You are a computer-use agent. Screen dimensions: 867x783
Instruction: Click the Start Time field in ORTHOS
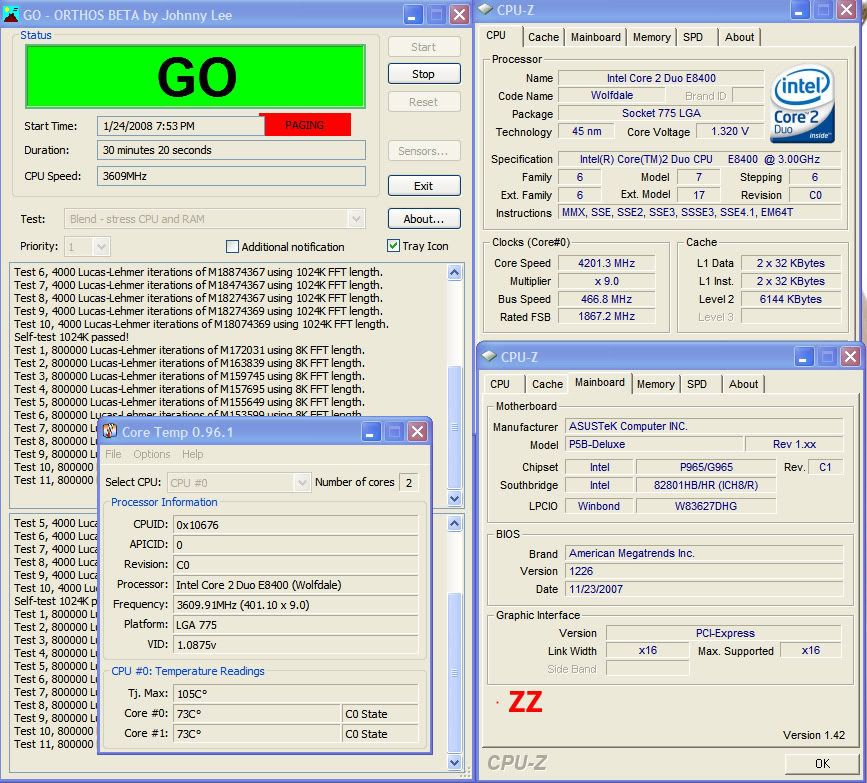[181, 126]
